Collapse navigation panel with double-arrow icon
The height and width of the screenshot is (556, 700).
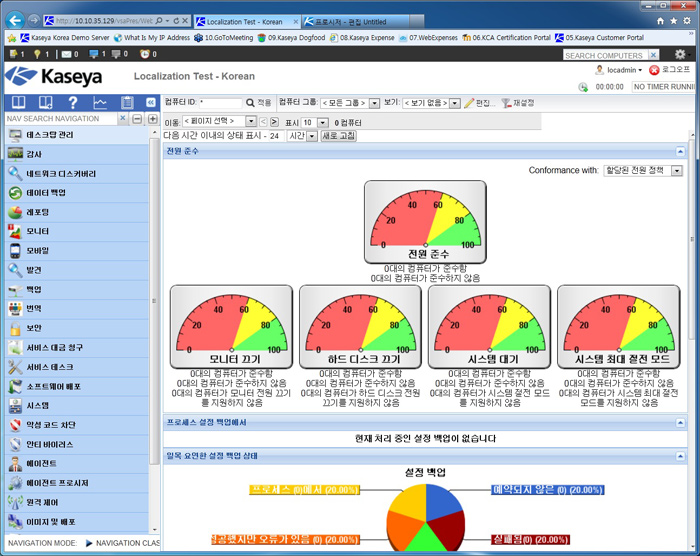[x=151, y=102]
